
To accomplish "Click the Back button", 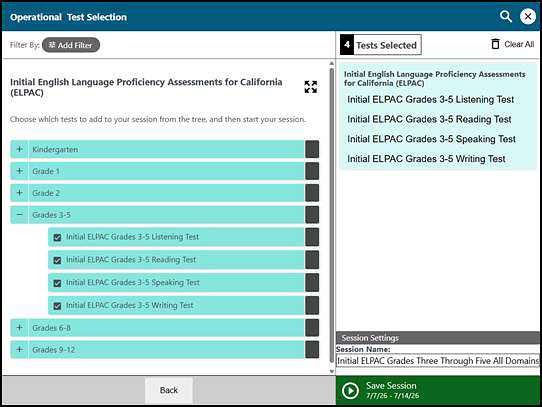I will (x=169, y=390).
